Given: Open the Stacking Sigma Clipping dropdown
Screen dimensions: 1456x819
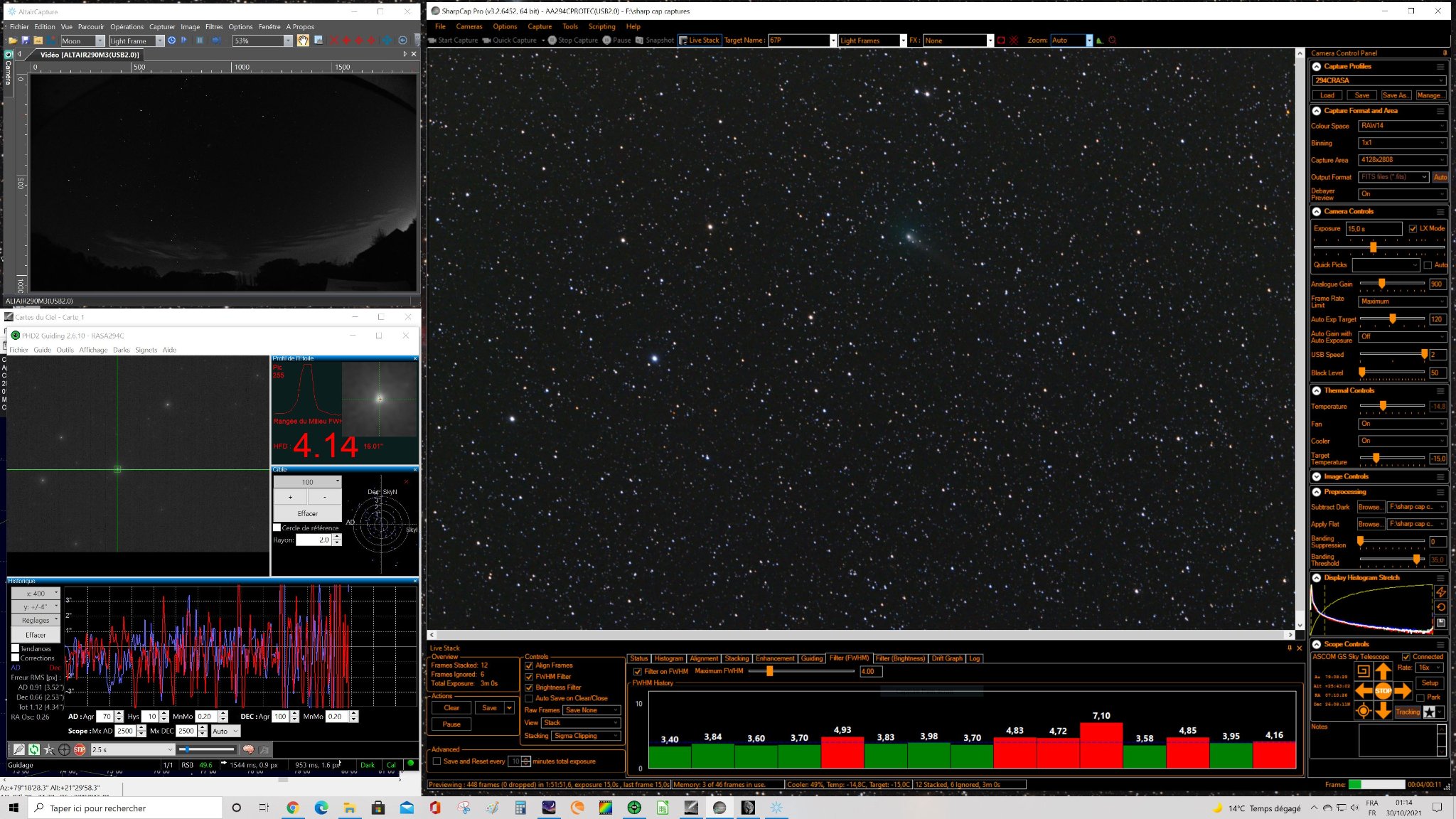Looking at the screenshot, I should pyautogui.click(x=586, y=736).
